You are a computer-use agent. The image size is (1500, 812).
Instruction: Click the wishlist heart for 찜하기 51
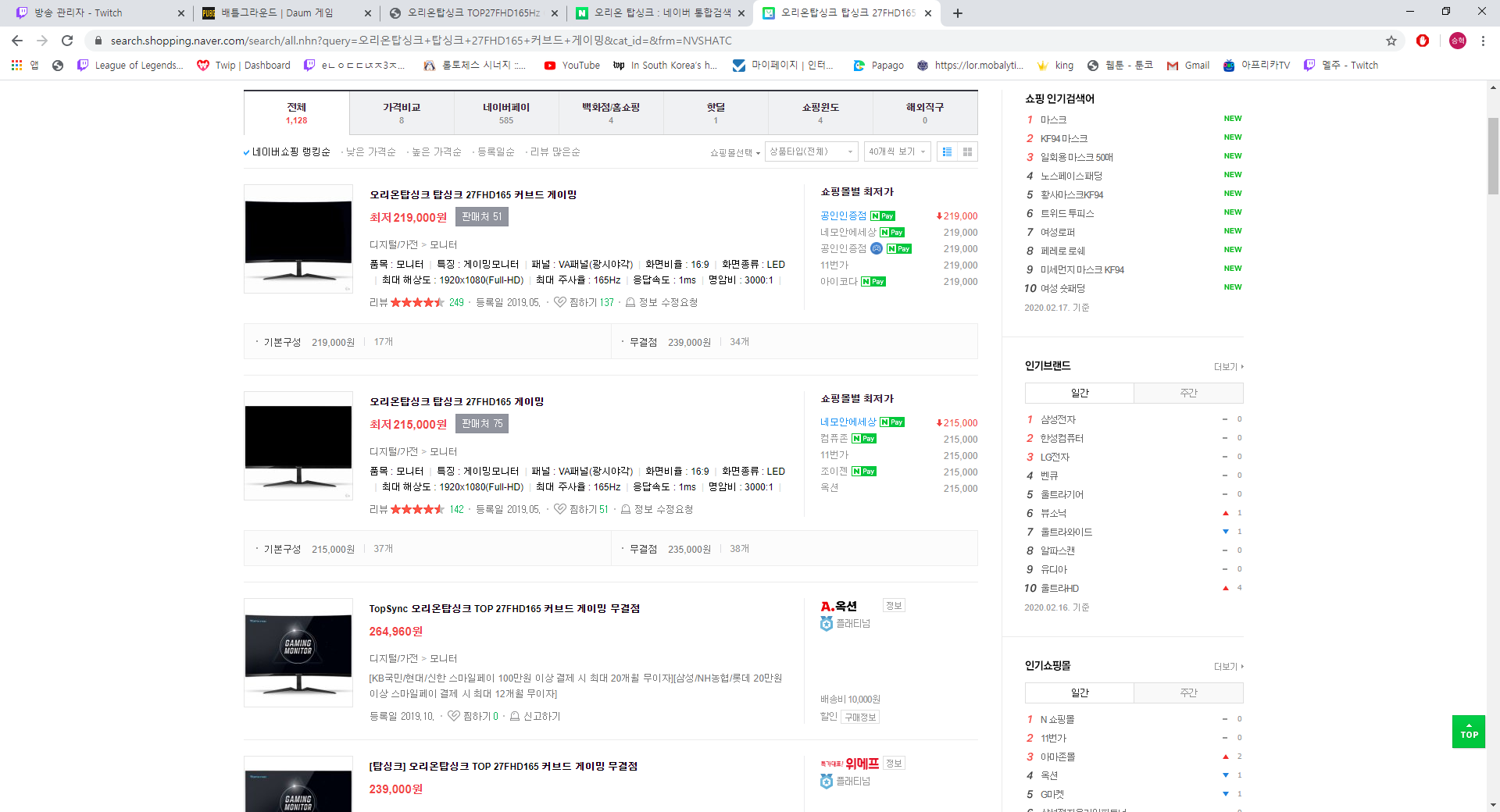click(x=560, y=509)
